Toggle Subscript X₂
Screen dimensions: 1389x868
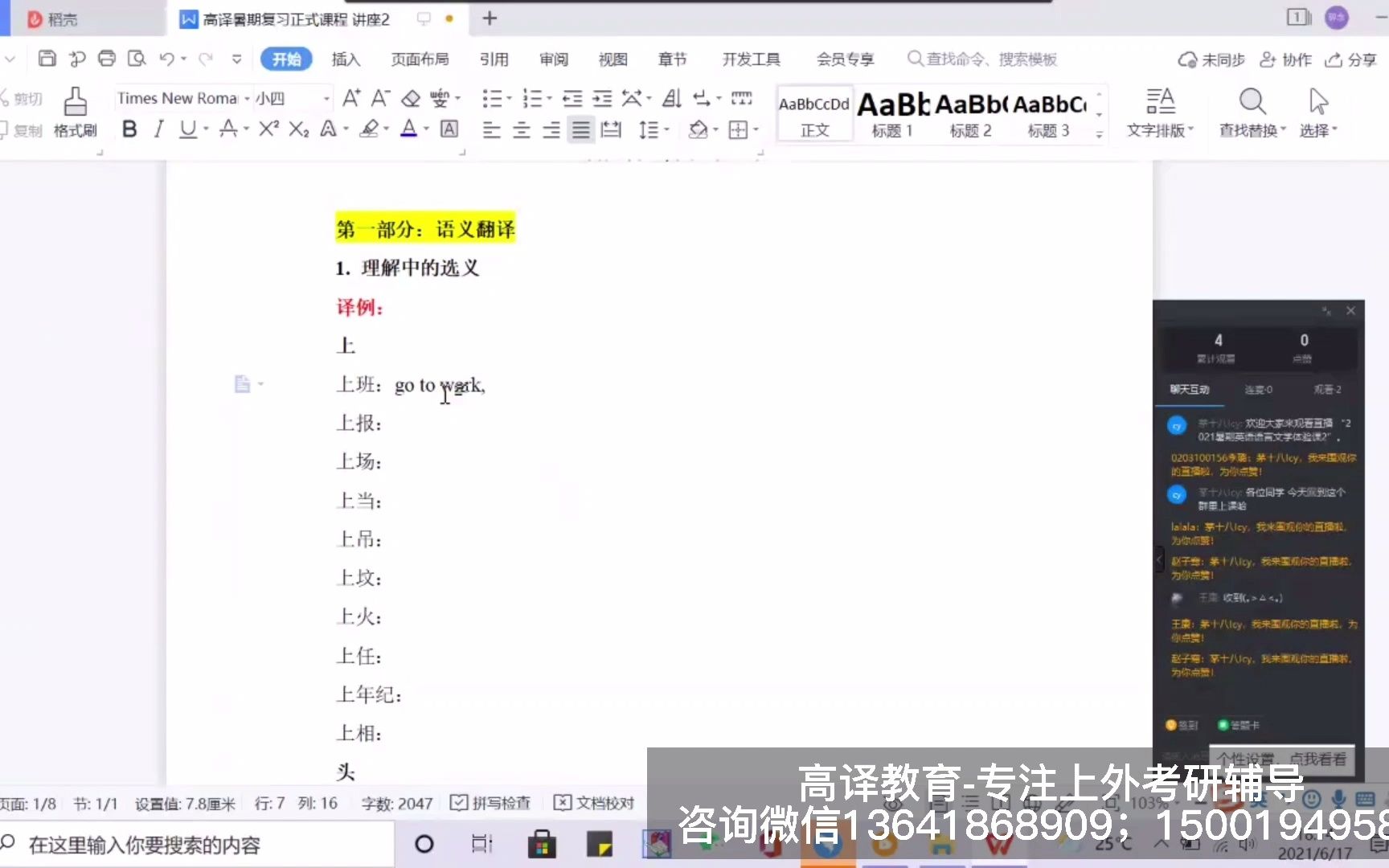[298, 129]
